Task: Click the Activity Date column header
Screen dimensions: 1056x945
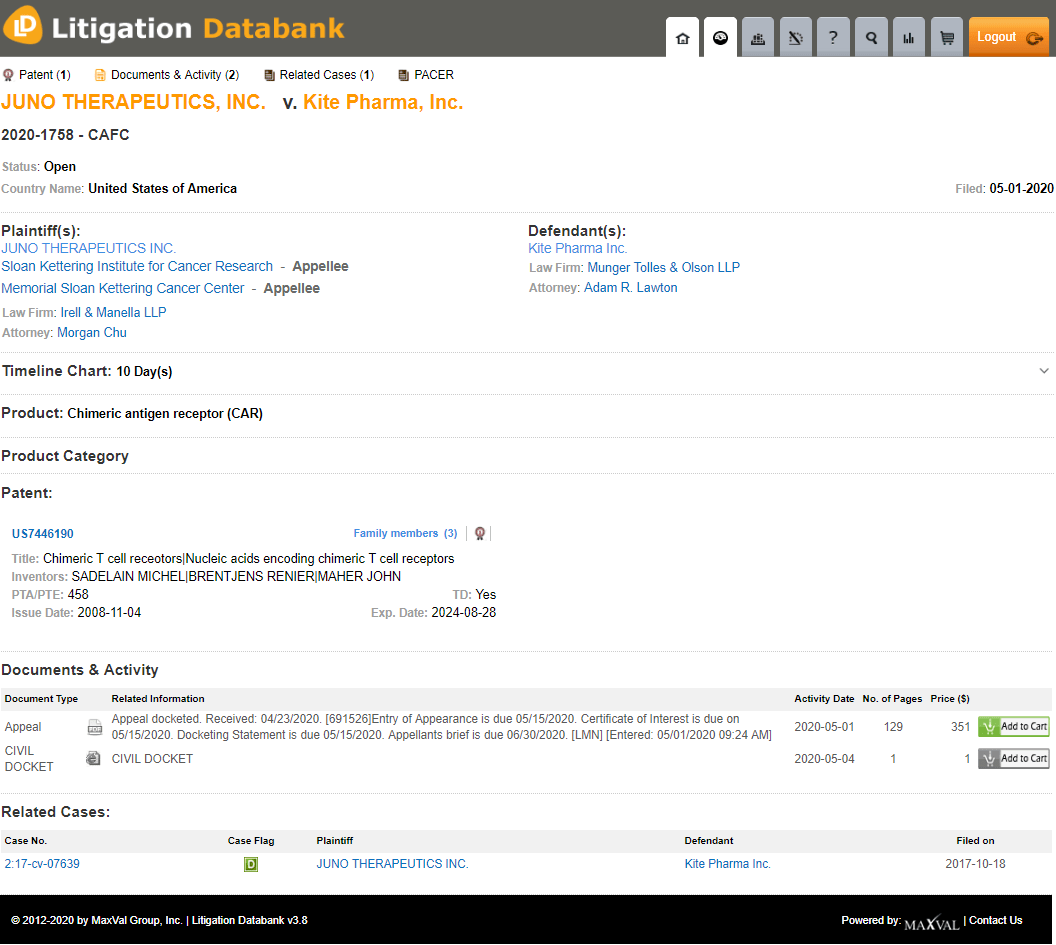Action: tap(824, 699)
